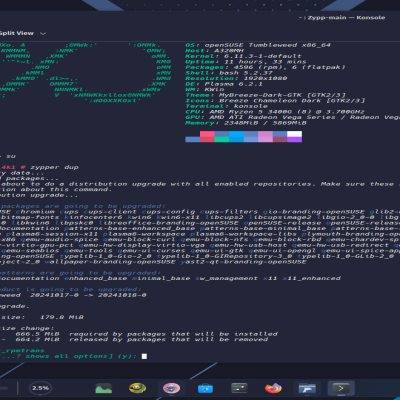The height and width of the screenshot is (400, 400).
Task: Click the white color block in neofetch palette
Action: pos(294,134)
